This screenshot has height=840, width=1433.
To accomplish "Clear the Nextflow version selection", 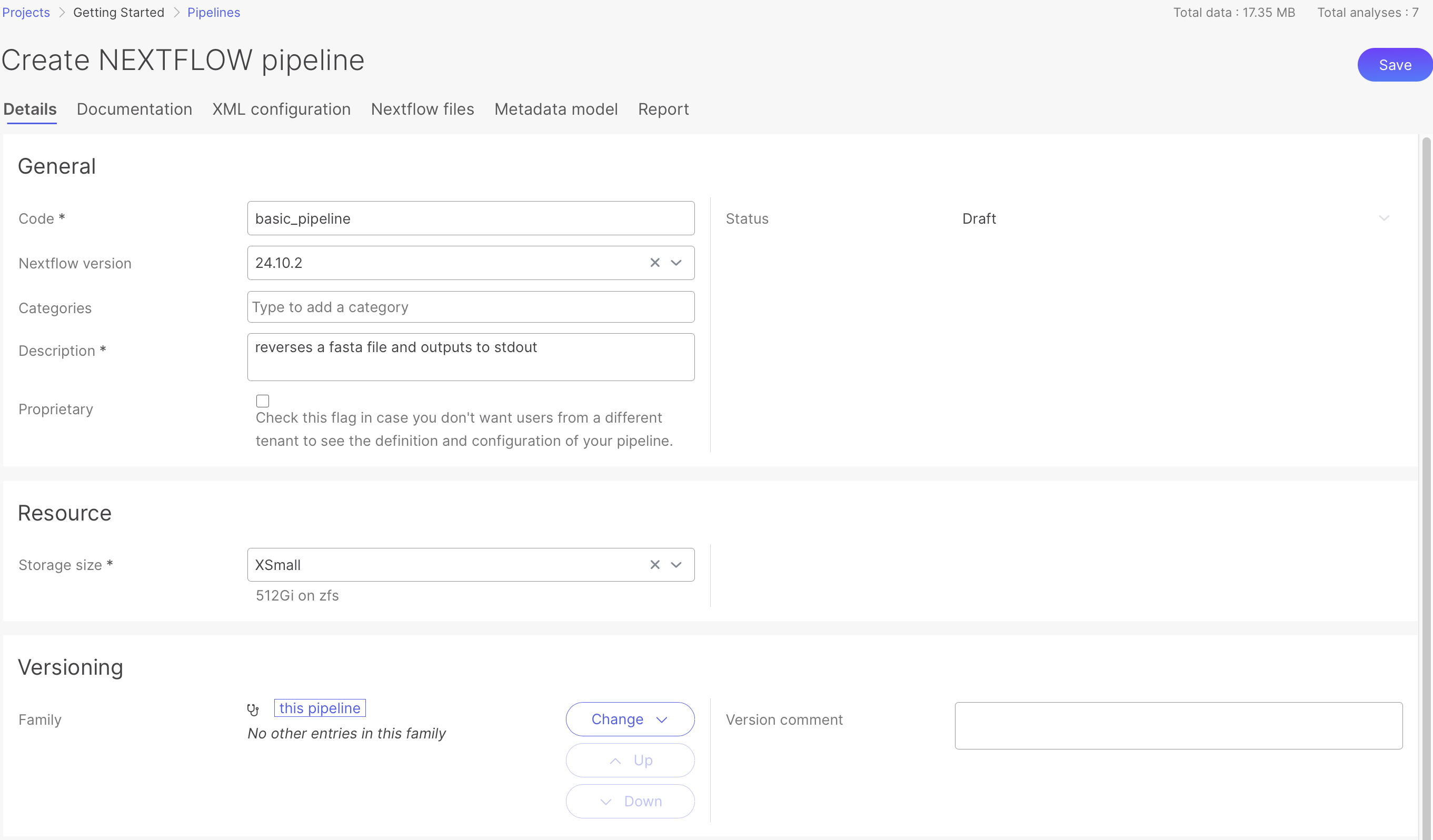I will pyautogui.click(x=654, y=263).
